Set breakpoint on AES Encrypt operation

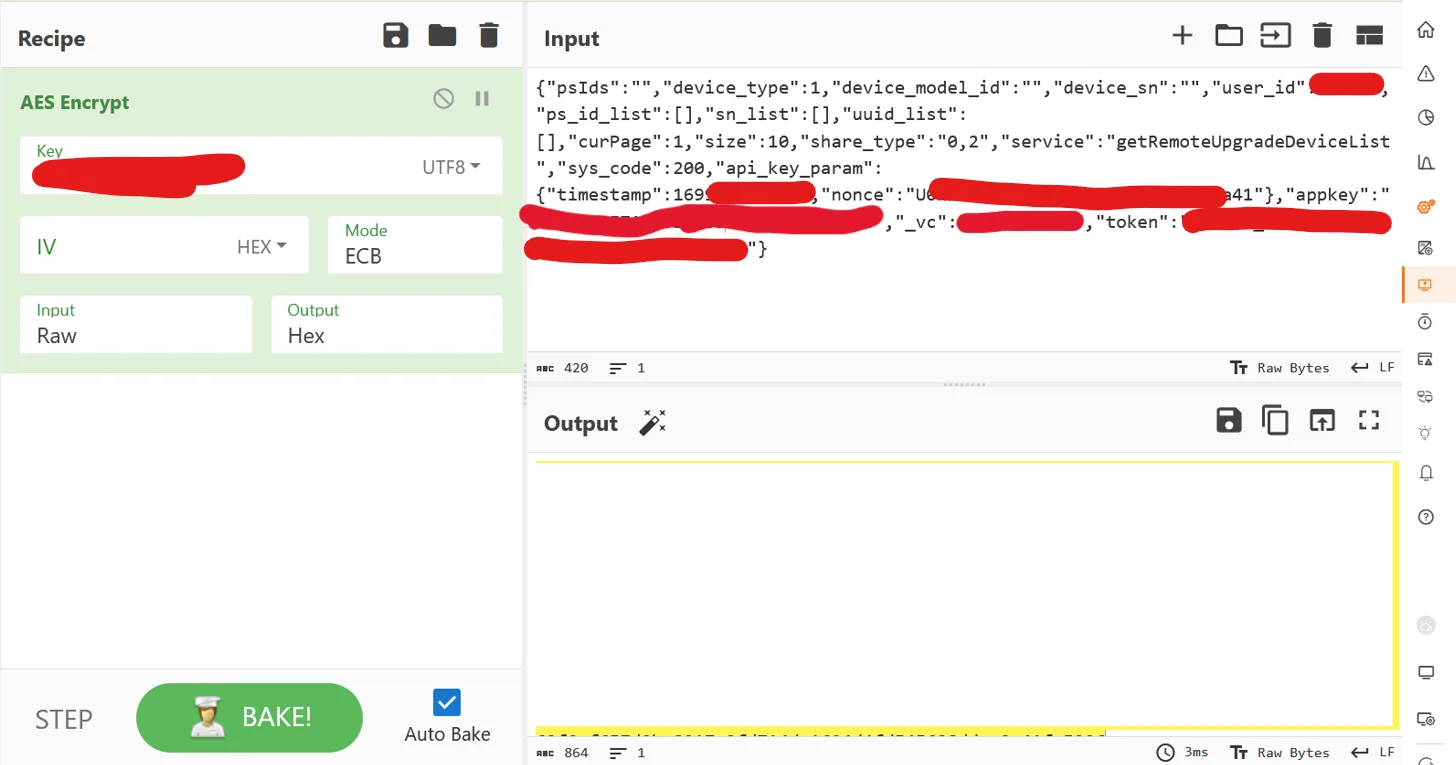click(x=482, y=98)
